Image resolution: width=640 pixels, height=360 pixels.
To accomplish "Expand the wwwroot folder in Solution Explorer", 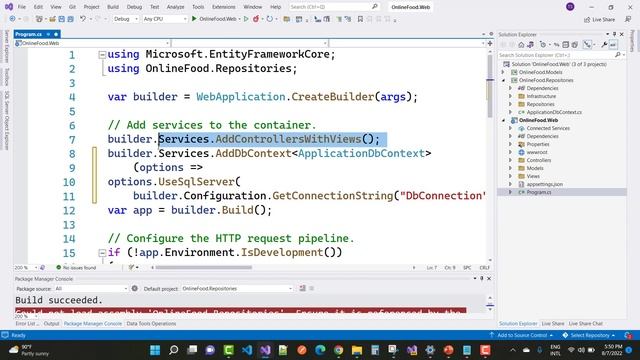I will [x=510, y=152].
